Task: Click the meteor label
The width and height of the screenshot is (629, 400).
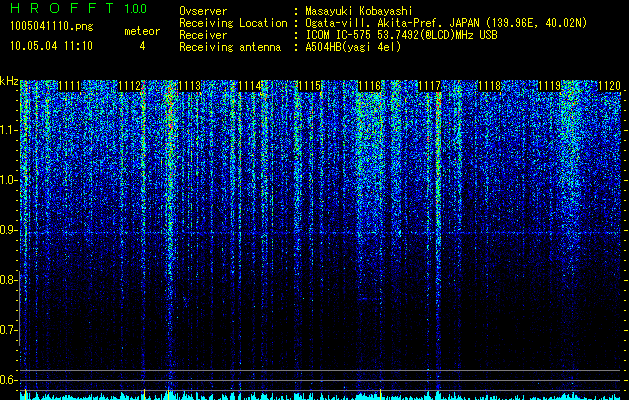Action: point(142,31)
